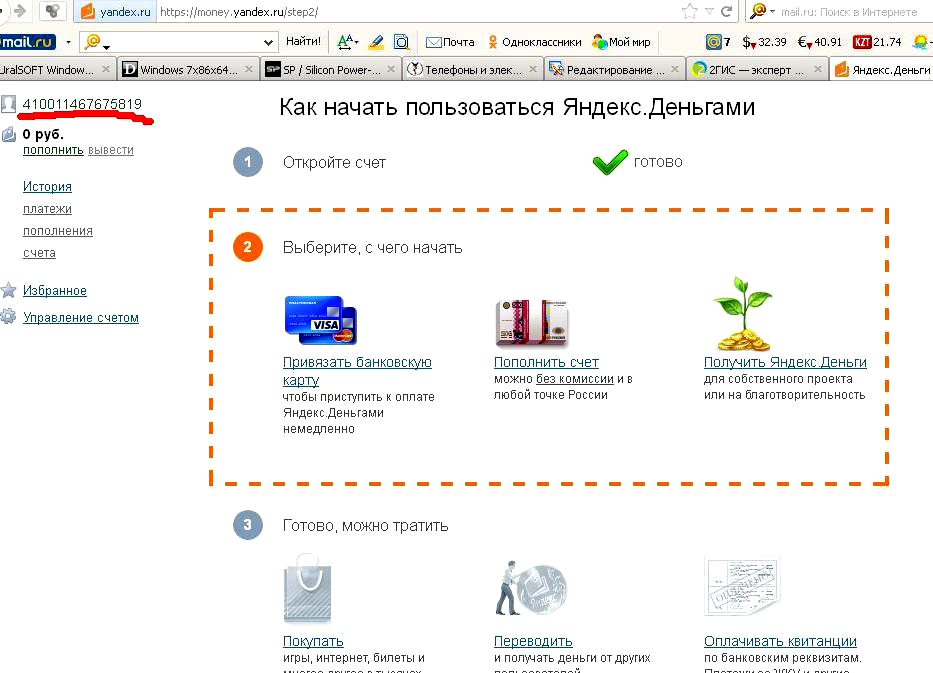Image resolution: width=933 pixels, height=673 pixels.
Task: Open Одноклассники from the toolbar
Action: (x=534, y=42)
